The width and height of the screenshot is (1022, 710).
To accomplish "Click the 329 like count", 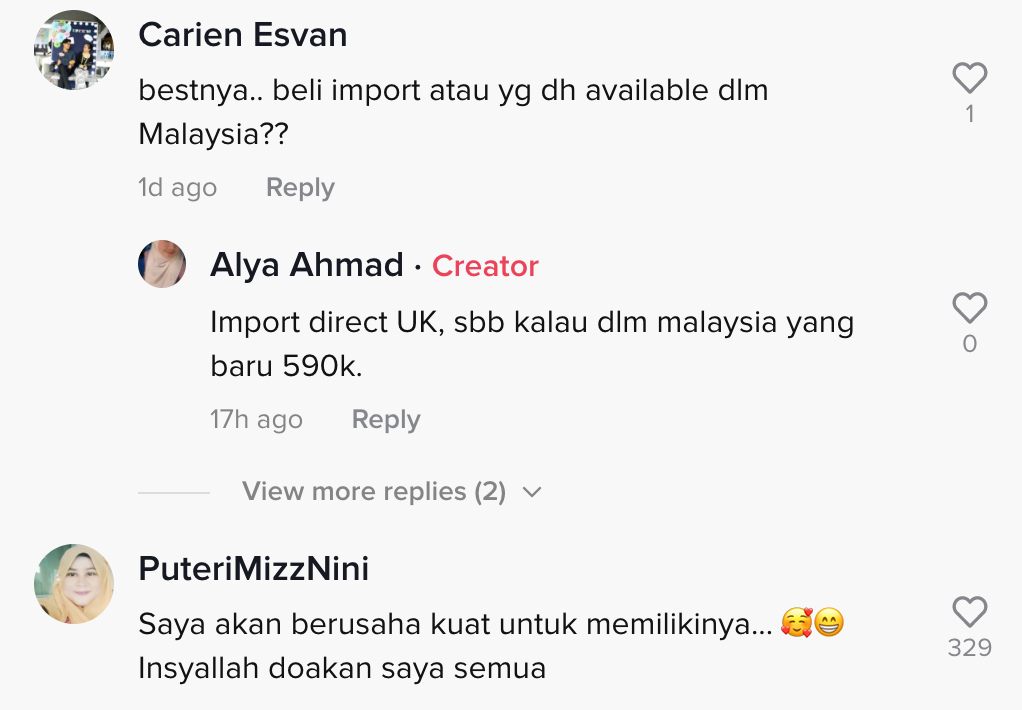I will (x=970, y=647).
